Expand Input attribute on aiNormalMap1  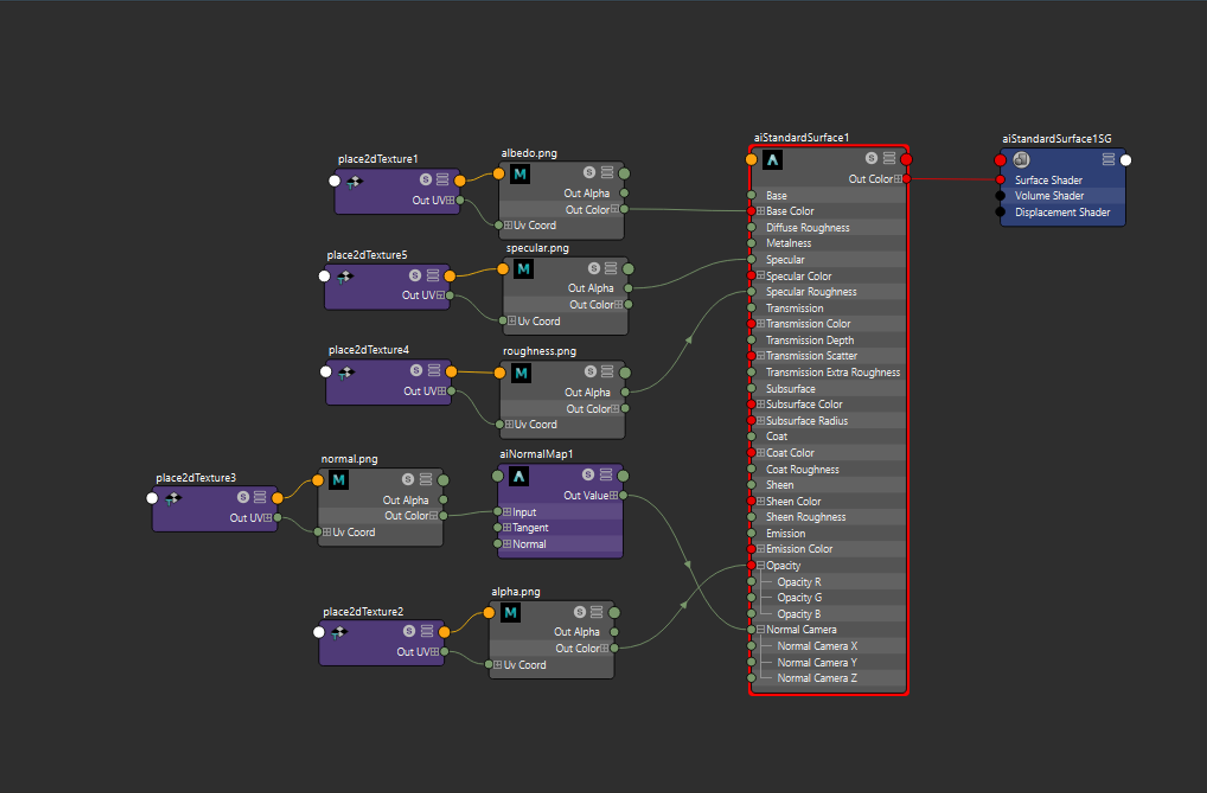coord(507,512)
